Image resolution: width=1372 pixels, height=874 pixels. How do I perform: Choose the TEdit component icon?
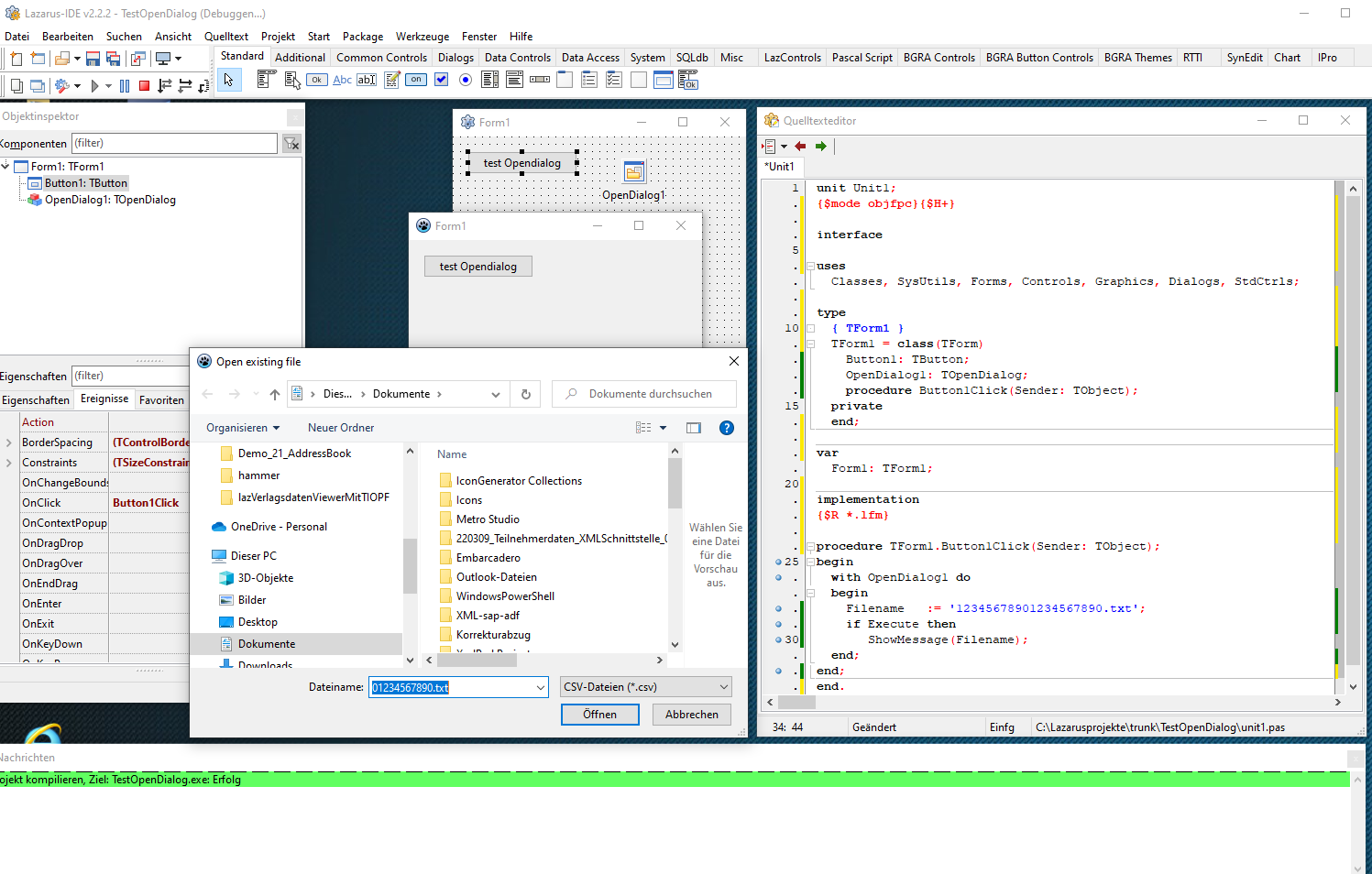367,80
